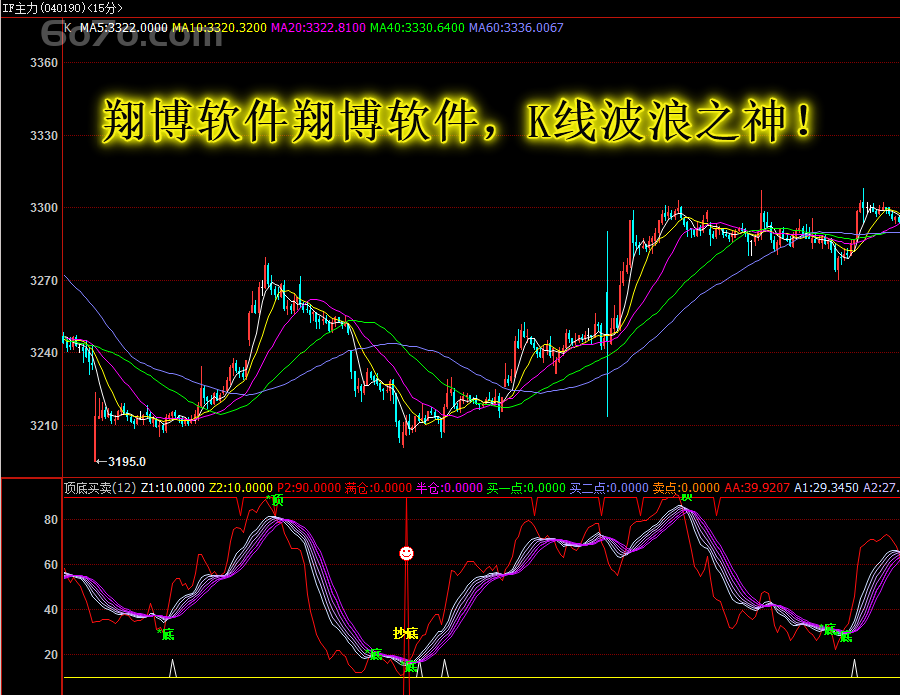900x695 pixels.
Task: Click the A1:29.3450 indicator value
Action: coord(826,488)
